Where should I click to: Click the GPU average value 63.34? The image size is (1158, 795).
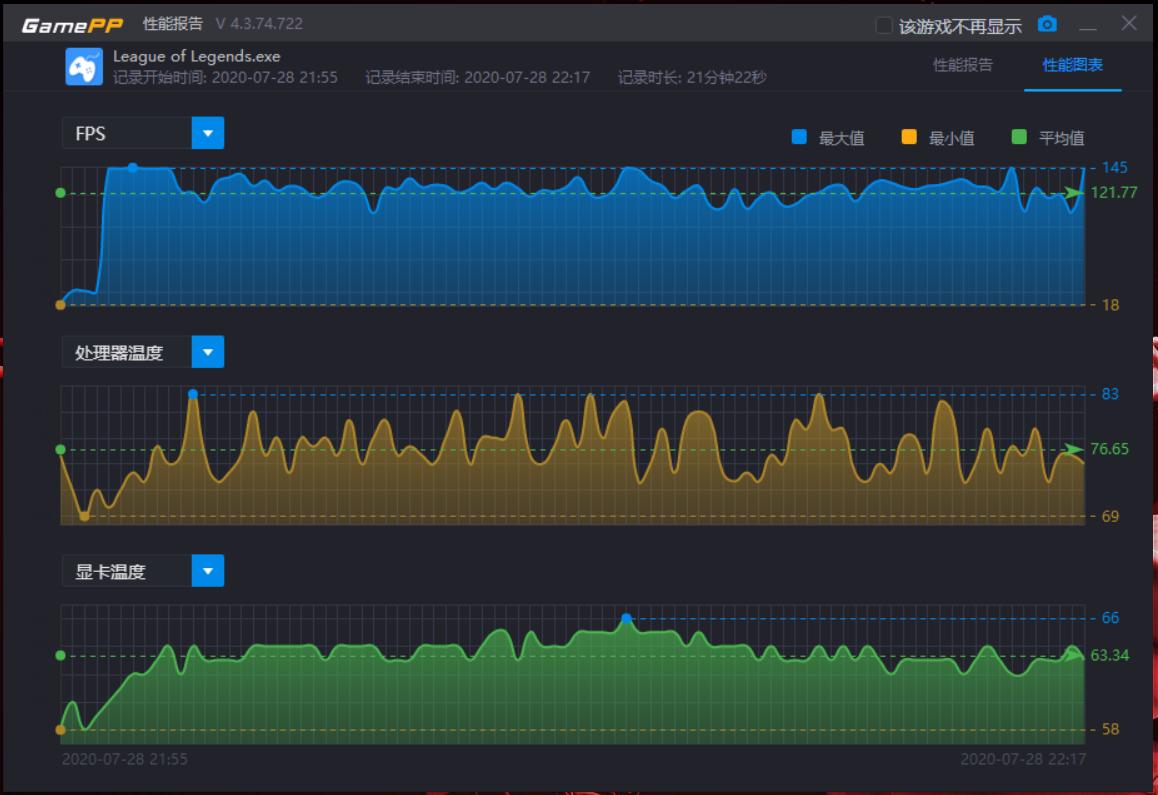pos(1109,655)
